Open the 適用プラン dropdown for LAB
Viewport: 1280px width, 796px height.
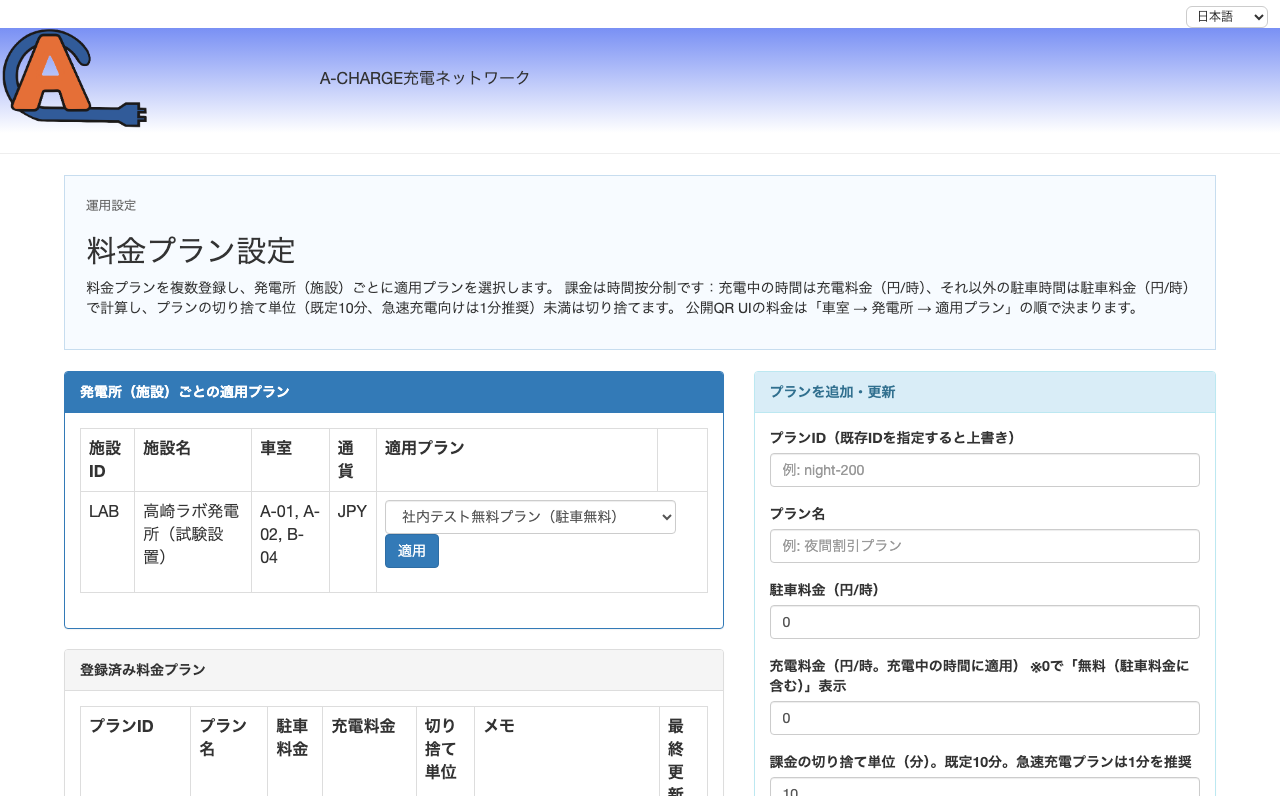[x=530, y=517]
